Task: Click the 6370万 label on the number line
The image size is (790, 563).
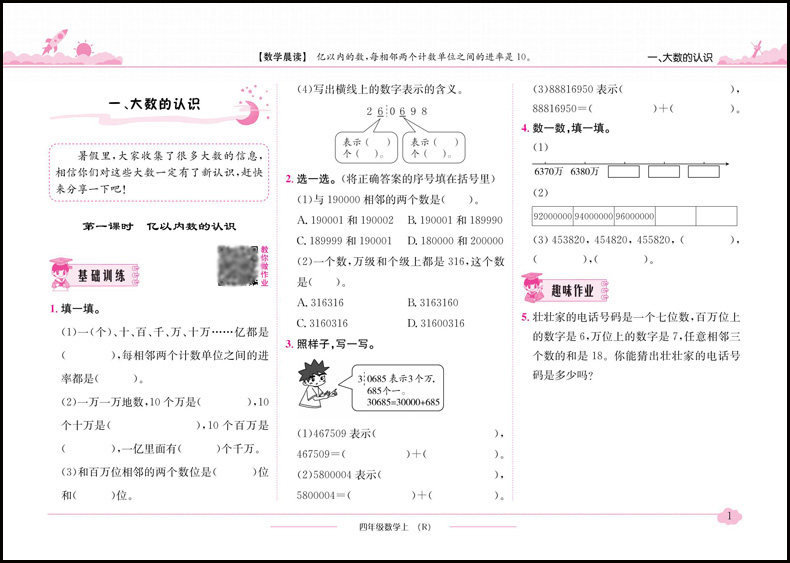Action: pos(548,171)
